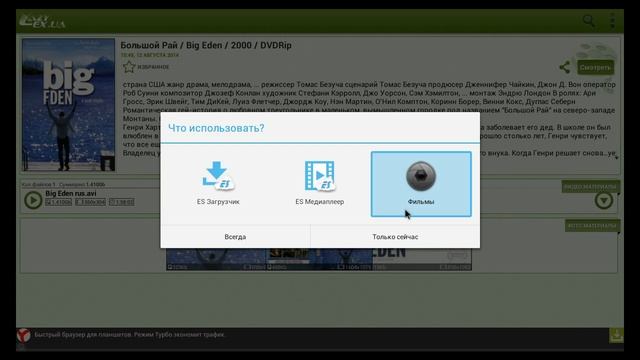The width and height of the screenshot is (640, 360).
Task: Choose the ES Загрузчик app option
Action: (x=218, y=184)
